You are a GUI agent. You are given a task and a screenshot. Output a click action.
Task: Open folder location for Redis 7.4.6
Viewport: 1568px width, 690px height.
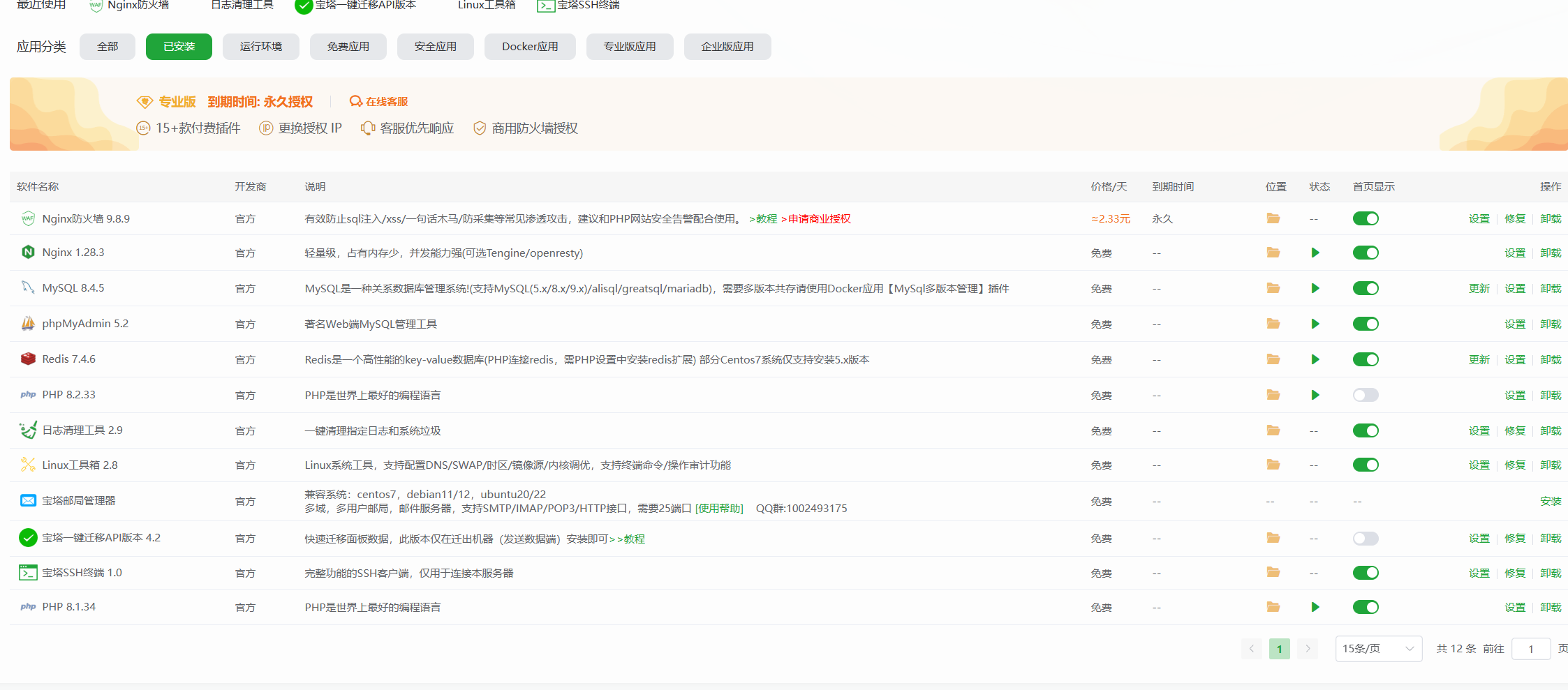click(1273, 359)
